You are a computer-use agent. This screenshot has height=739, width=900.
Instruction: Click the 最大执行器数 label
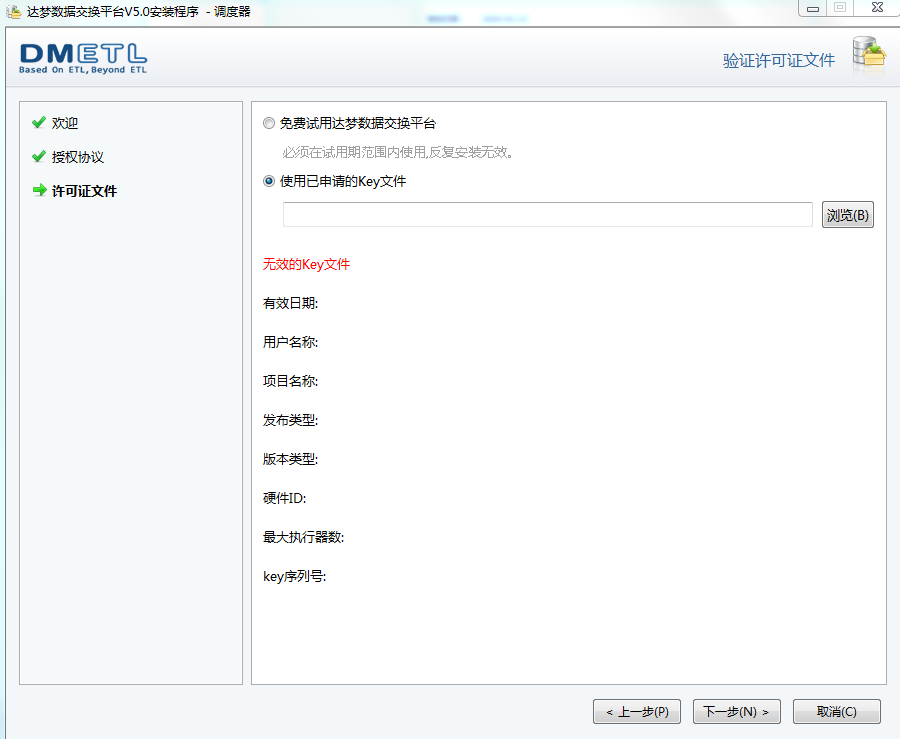304,538
